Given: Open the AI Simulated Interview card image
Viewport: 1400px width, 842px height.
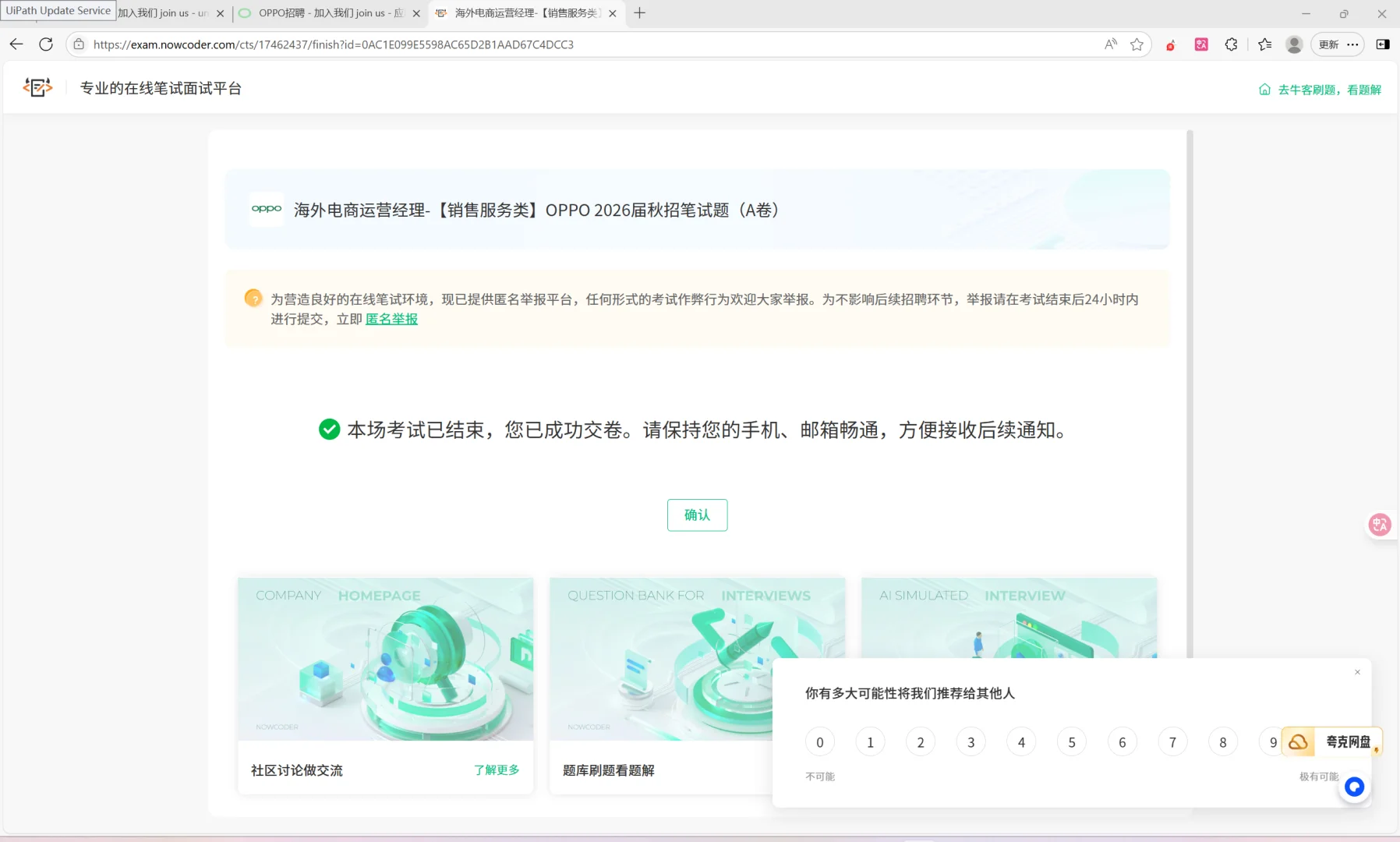Looking at the screenshot, I should click(1009, 617).
